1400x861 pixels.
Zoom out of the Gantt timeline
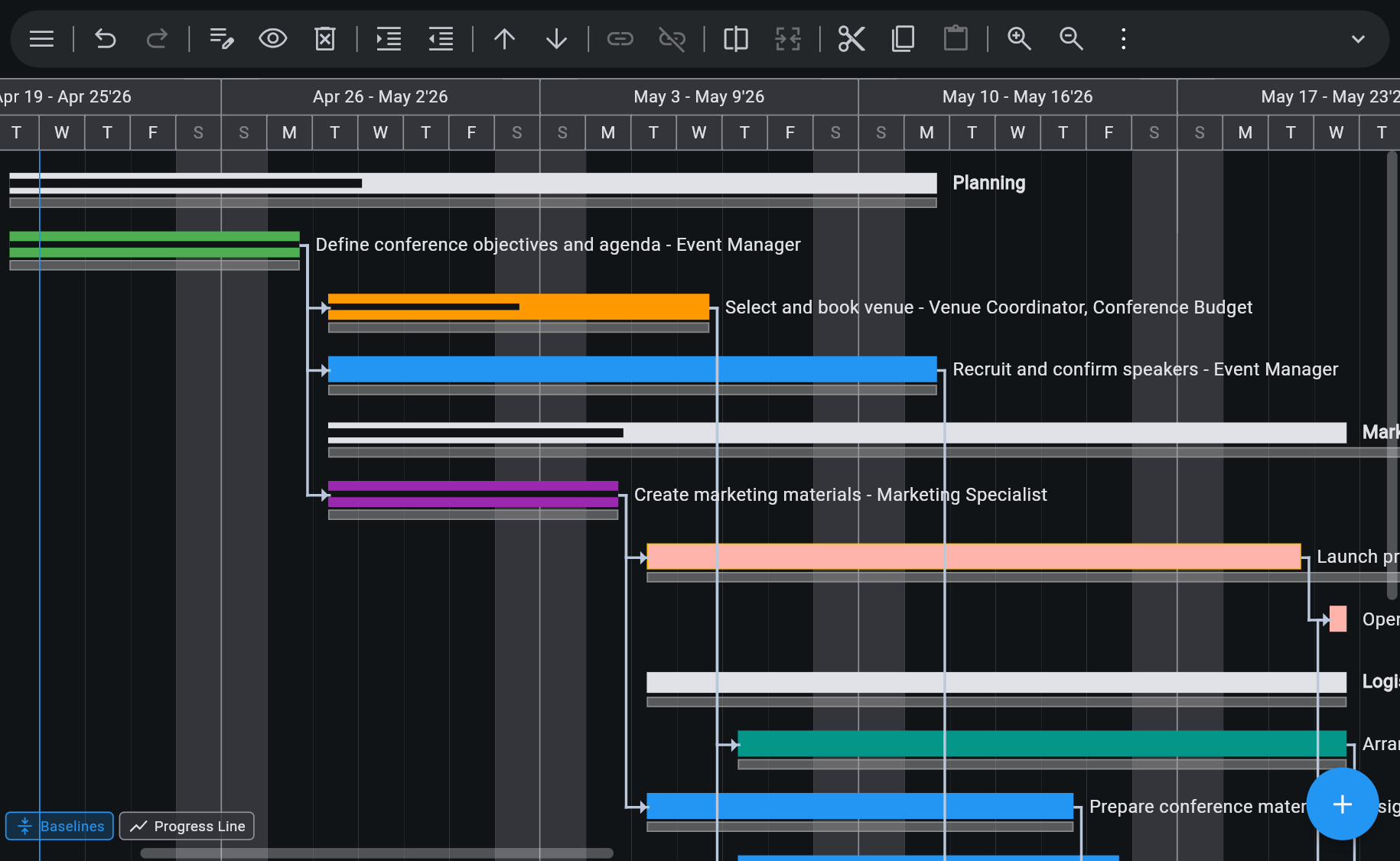click(1070, 38)
